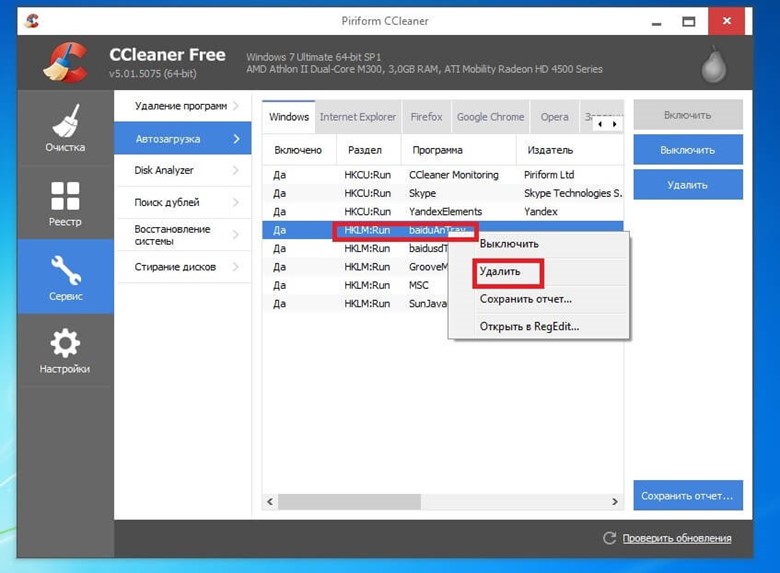Select the baiduAnTray row
780x573 pixels.
pos(443,230)
